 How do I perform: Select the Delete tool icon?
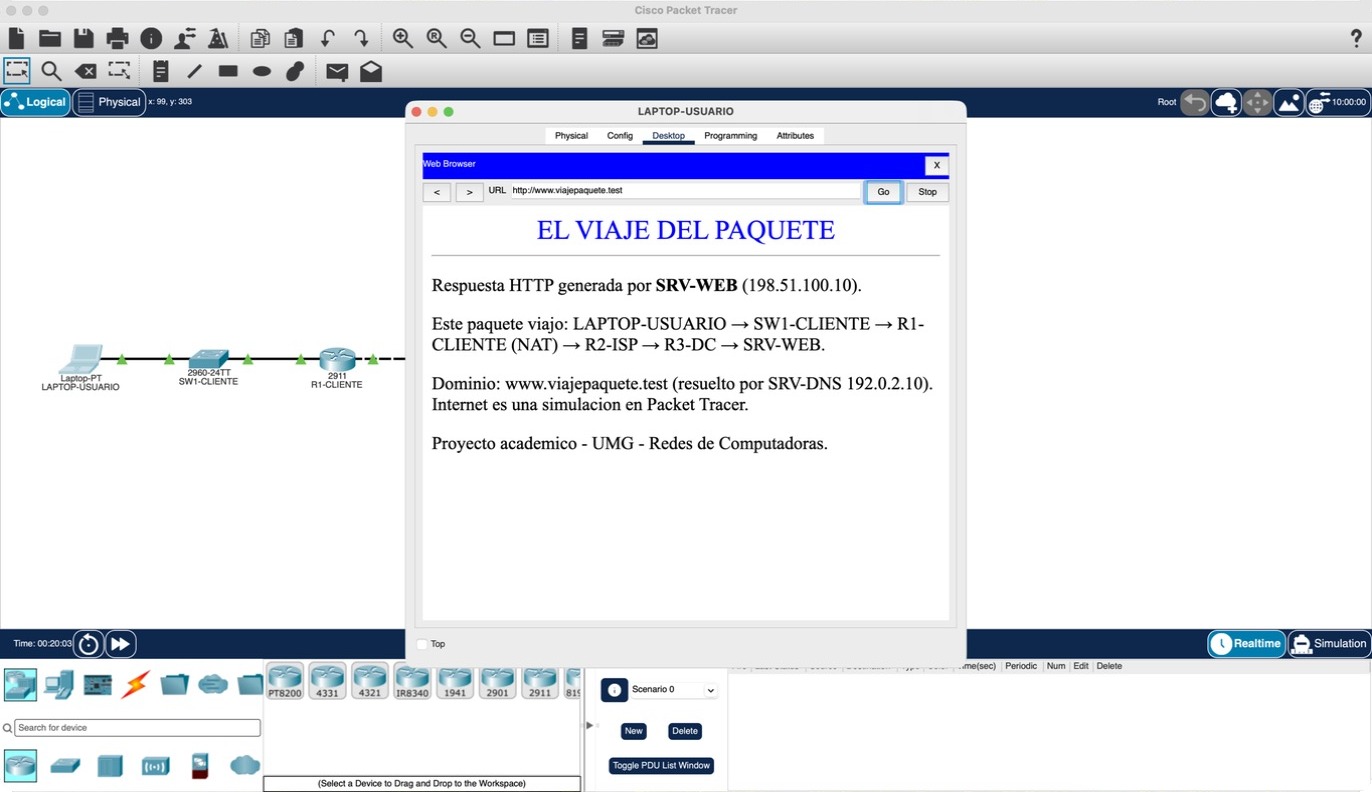[x=86, y=71]
